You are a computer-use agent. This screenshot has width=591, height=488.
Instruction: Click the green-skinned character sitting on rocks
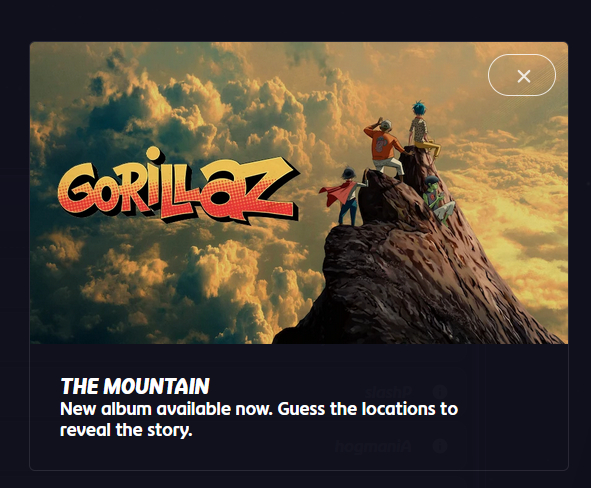437,200
